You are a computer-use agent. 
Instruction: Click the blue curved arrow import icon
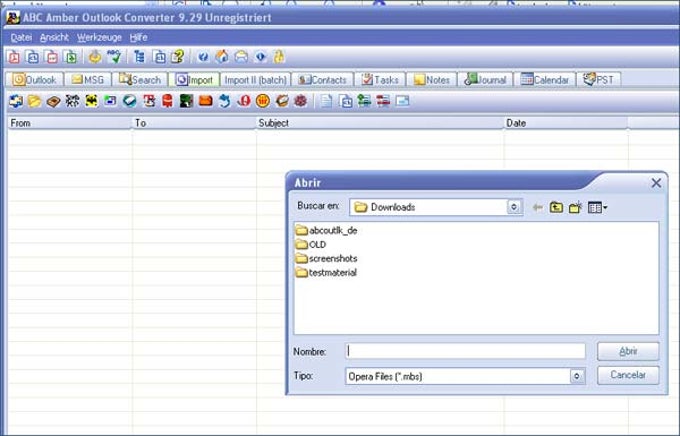click(x=225, y=101)
